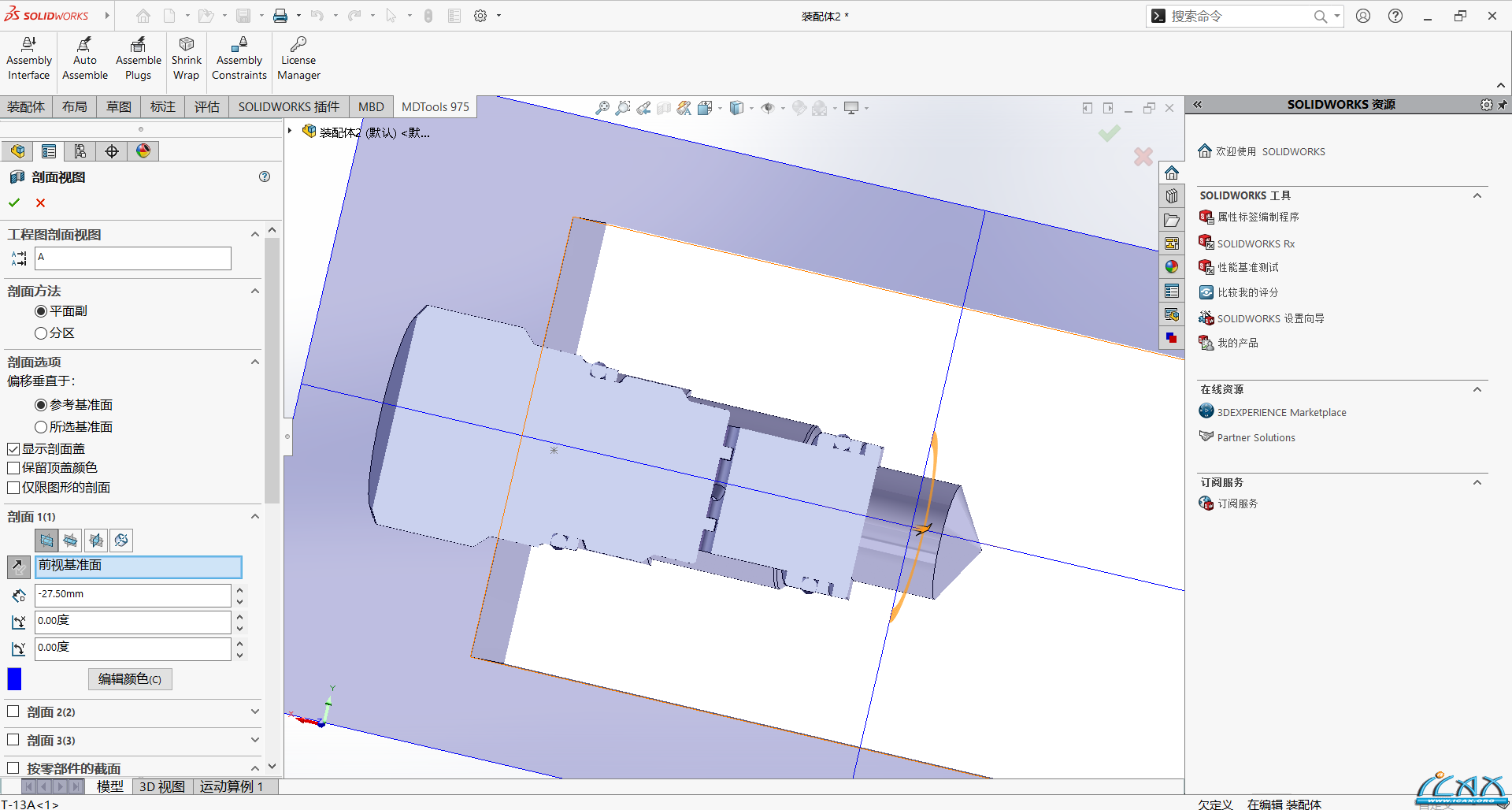Enable the 剖面 3(3) checkbox
1512x810 pixels.
(13, 740)
